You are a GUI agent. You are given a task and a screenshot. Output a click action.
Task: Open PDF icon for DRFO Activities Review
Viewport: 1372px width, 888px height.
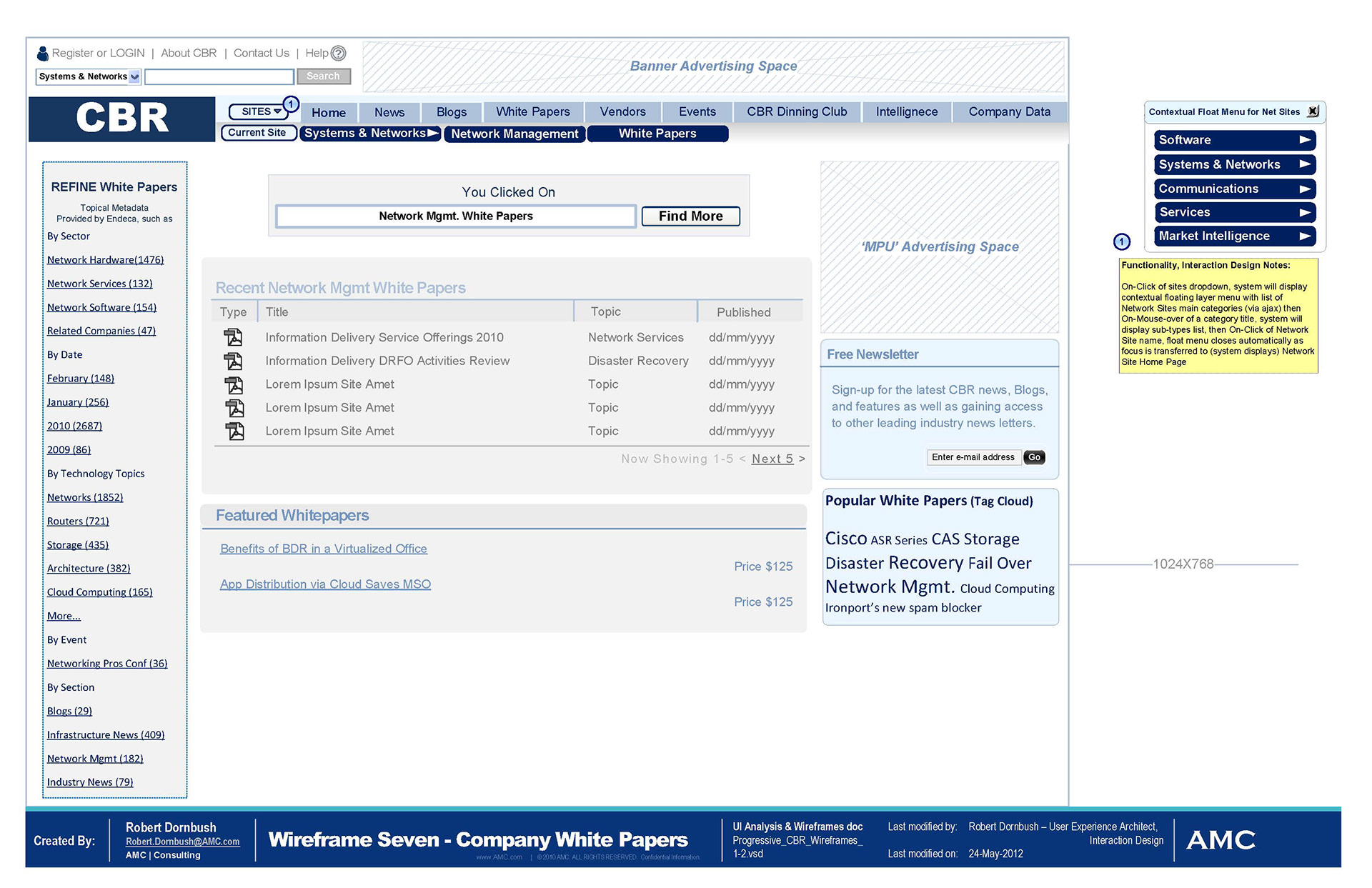pos(234,361)
